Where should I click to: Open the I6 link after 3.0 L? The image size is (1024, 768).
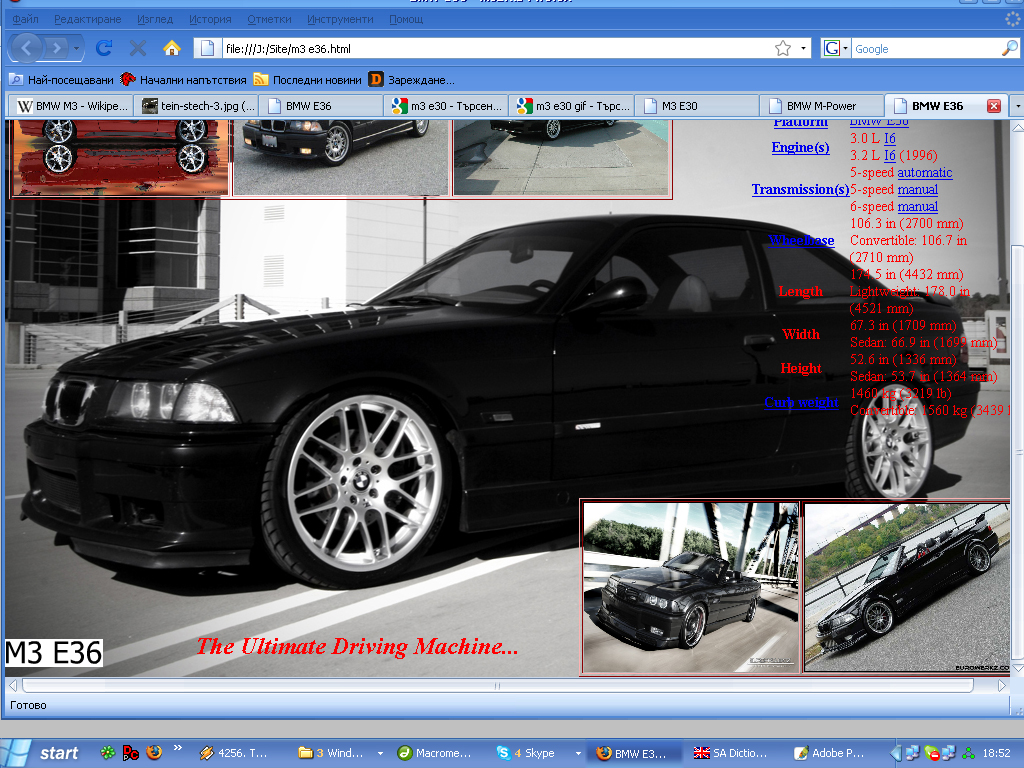point(889,138)
